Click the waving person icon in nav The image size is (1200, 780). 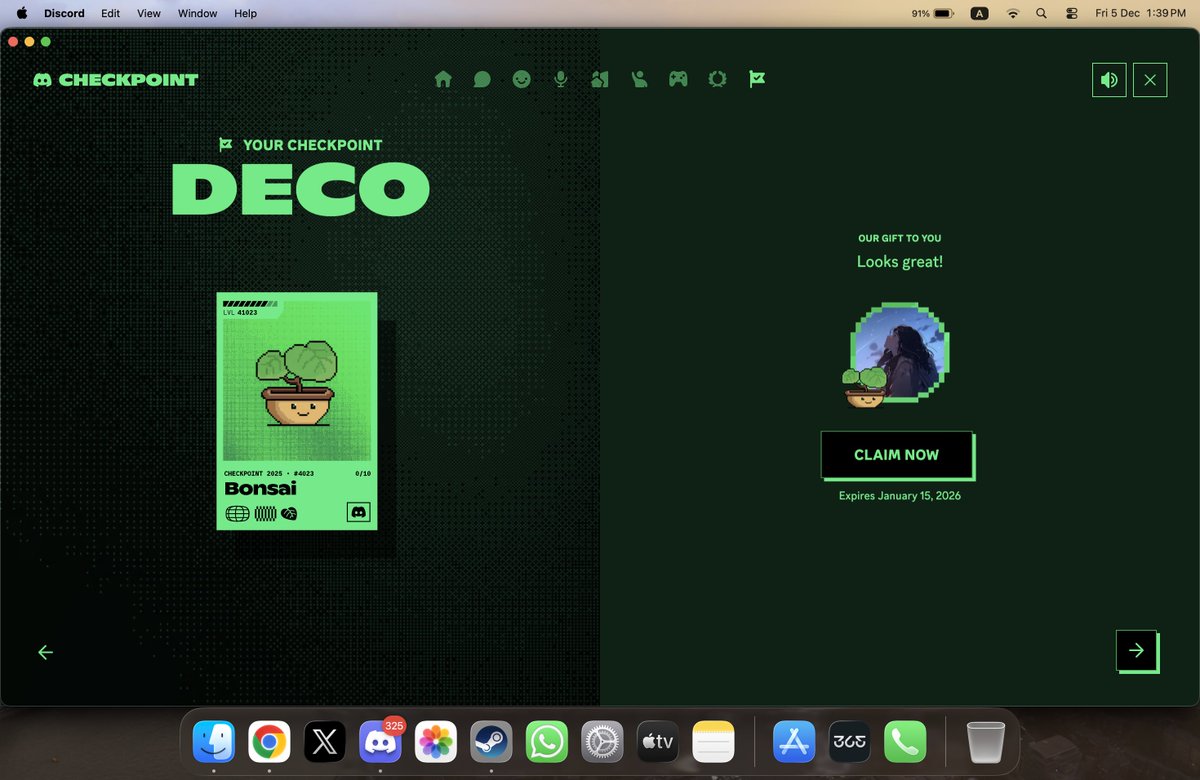point(639,78)
